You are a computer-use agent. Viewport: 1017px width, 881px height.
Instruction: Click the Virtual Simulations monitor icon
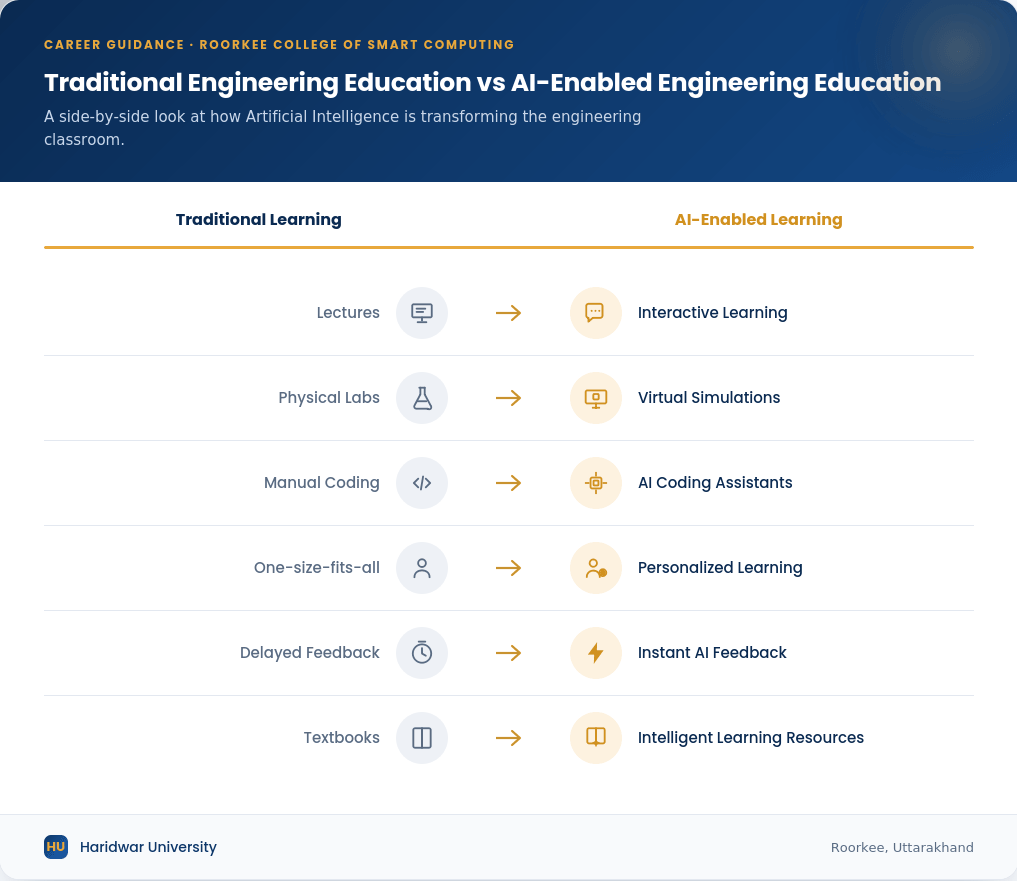[595, 398]
